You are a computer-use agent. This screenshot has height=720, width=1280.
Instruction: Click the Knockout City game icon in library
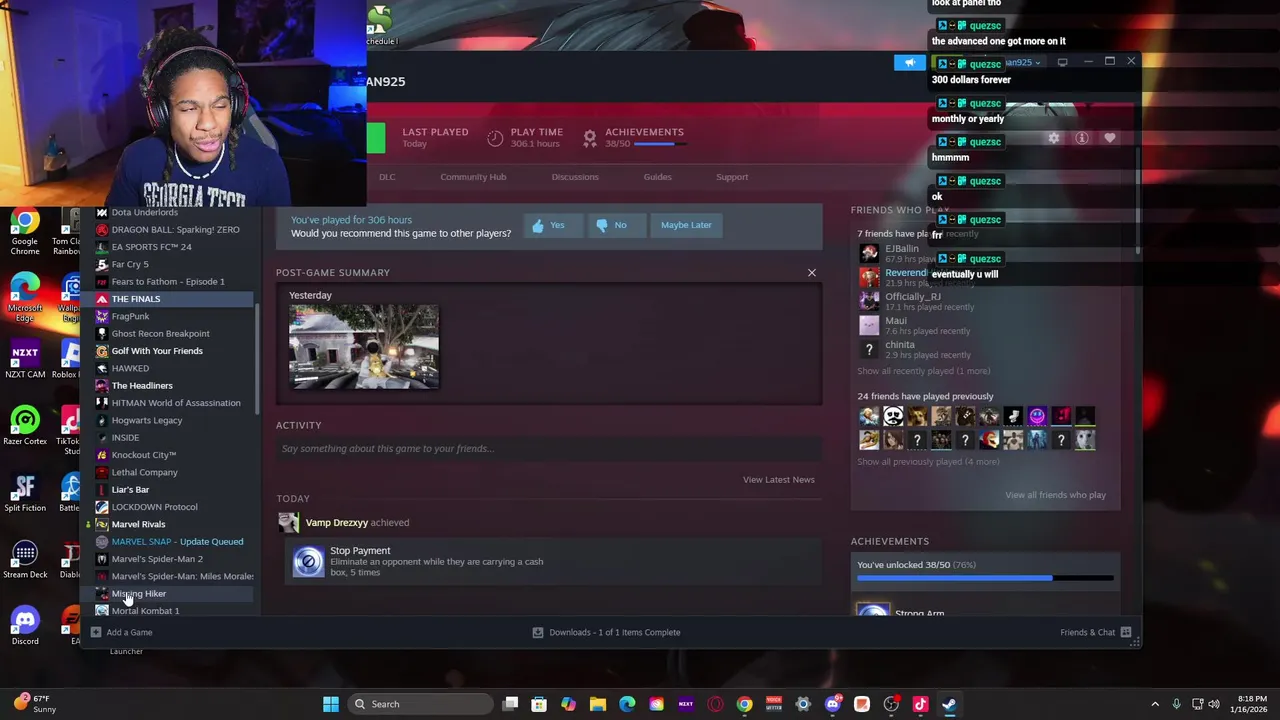click(x=101, y=455)
